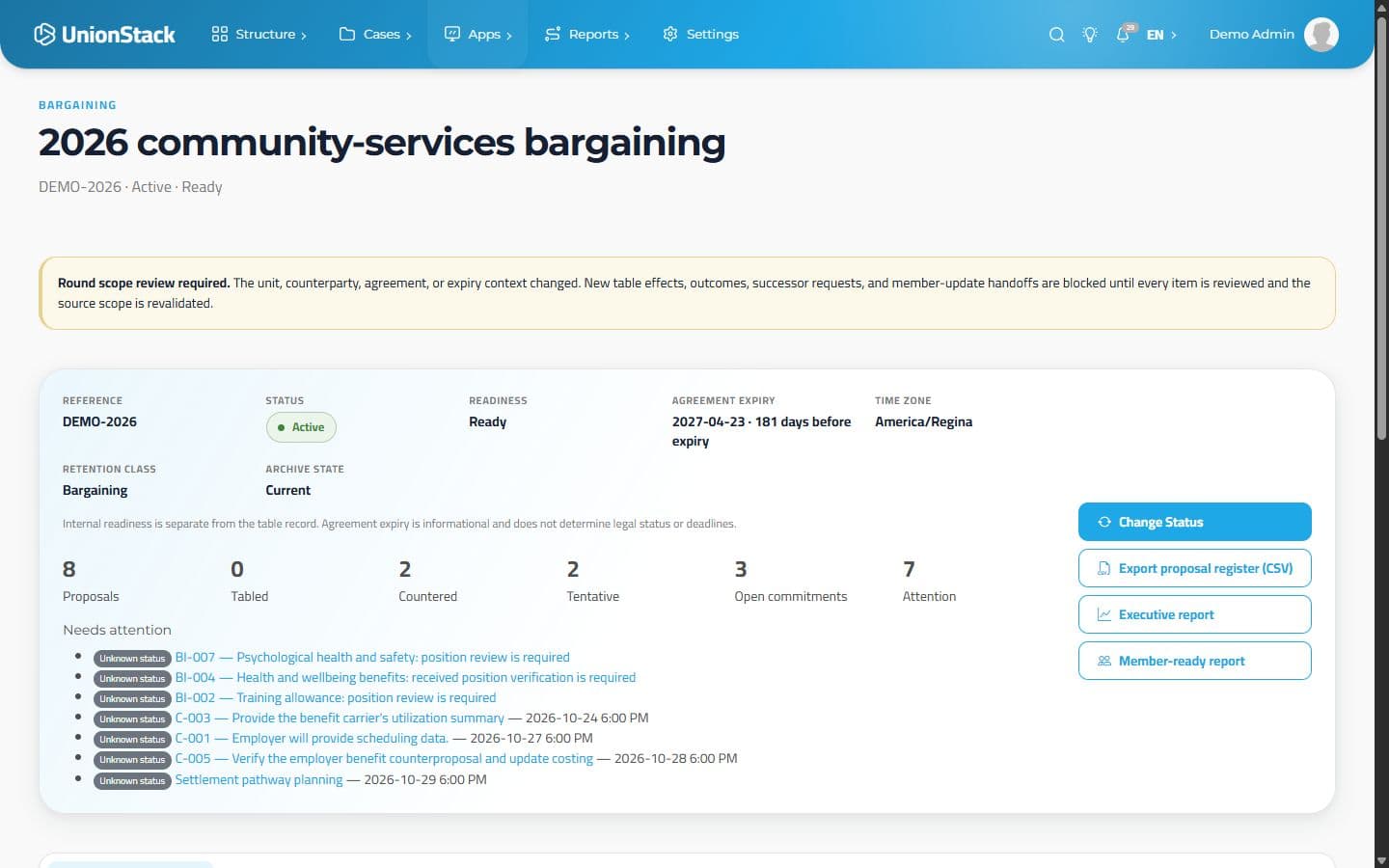Screen dimensions: 1389x868
Task: Click the Reports flow icon
Action: pos(553,34)
